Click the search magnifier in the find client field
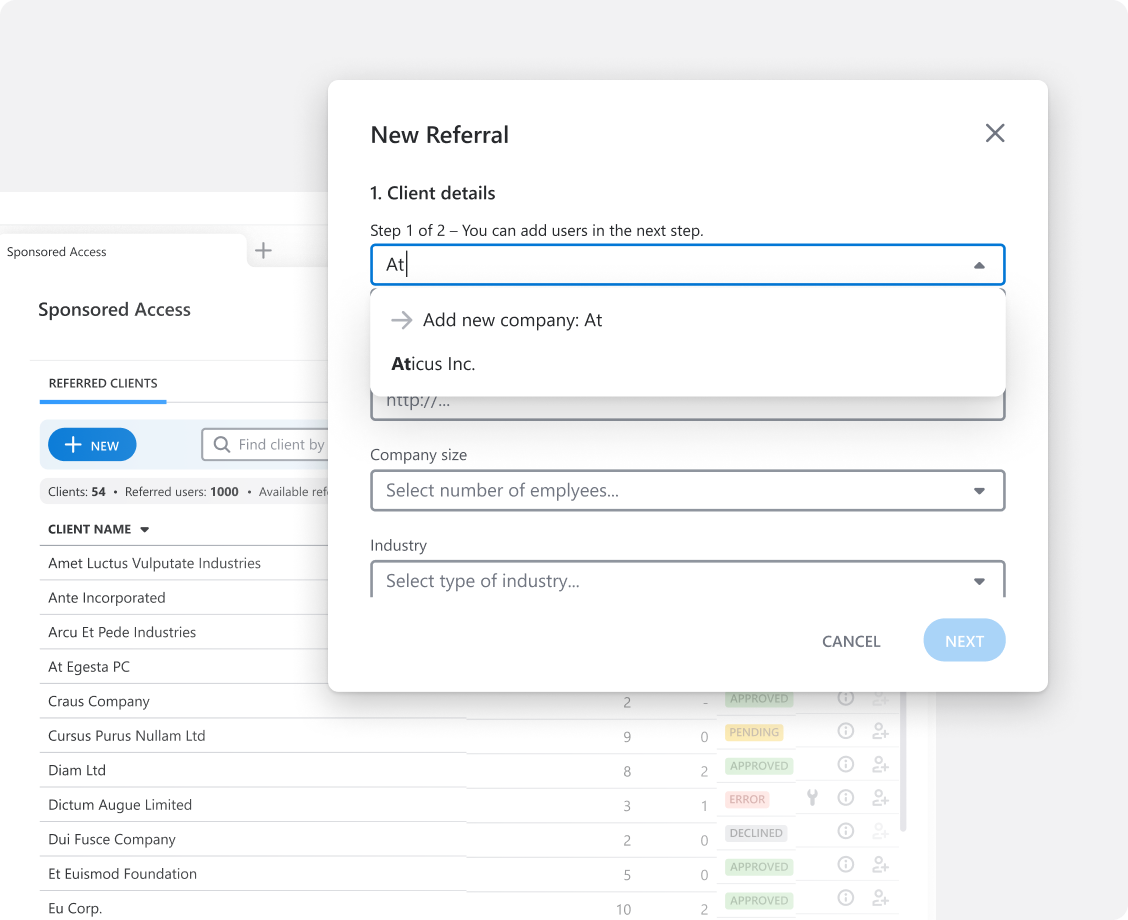The height and width of the screenshot is (920, 1128). (222, 444)
